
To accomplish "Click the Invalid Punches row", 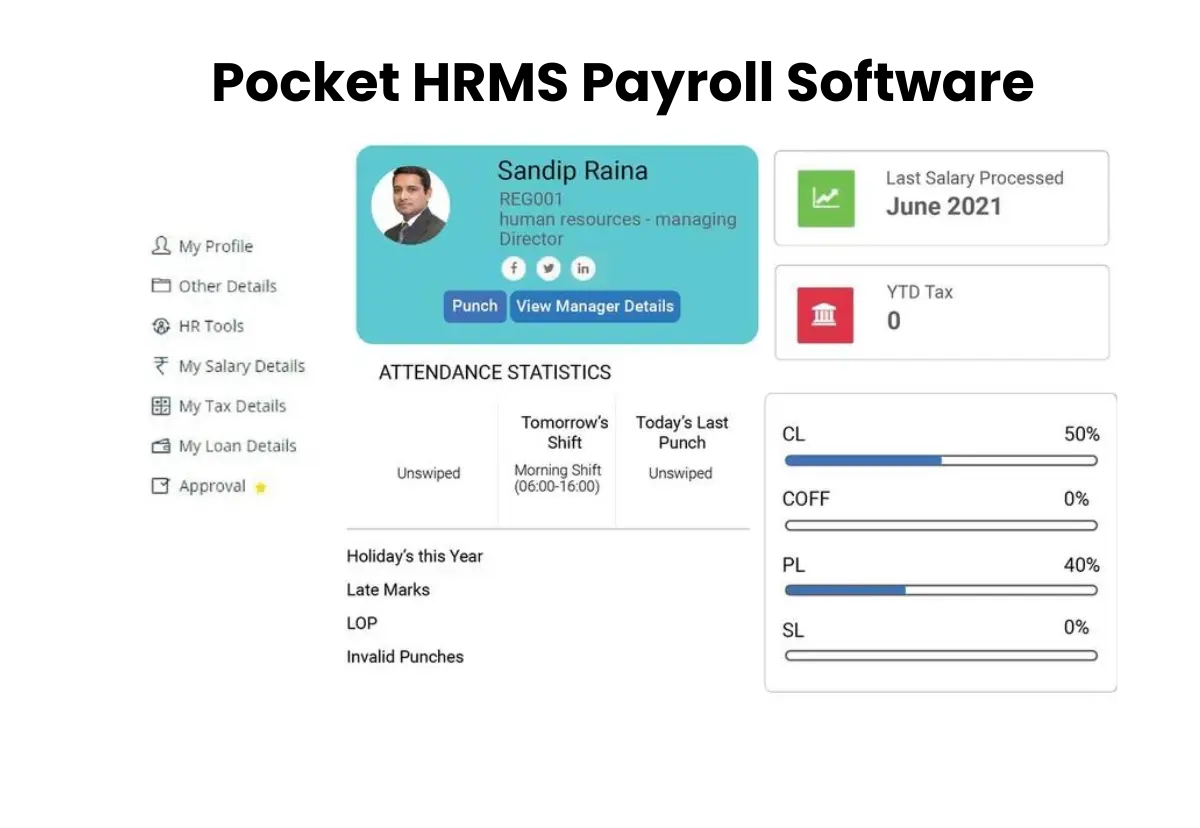I will coord(405,657).
